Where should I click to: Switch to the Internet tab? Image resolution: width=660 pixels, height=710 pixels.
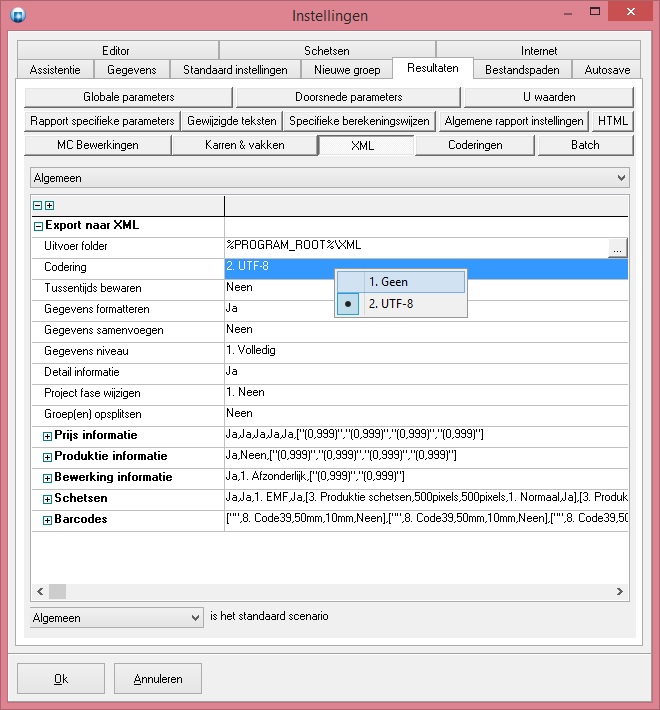point(539,51)
